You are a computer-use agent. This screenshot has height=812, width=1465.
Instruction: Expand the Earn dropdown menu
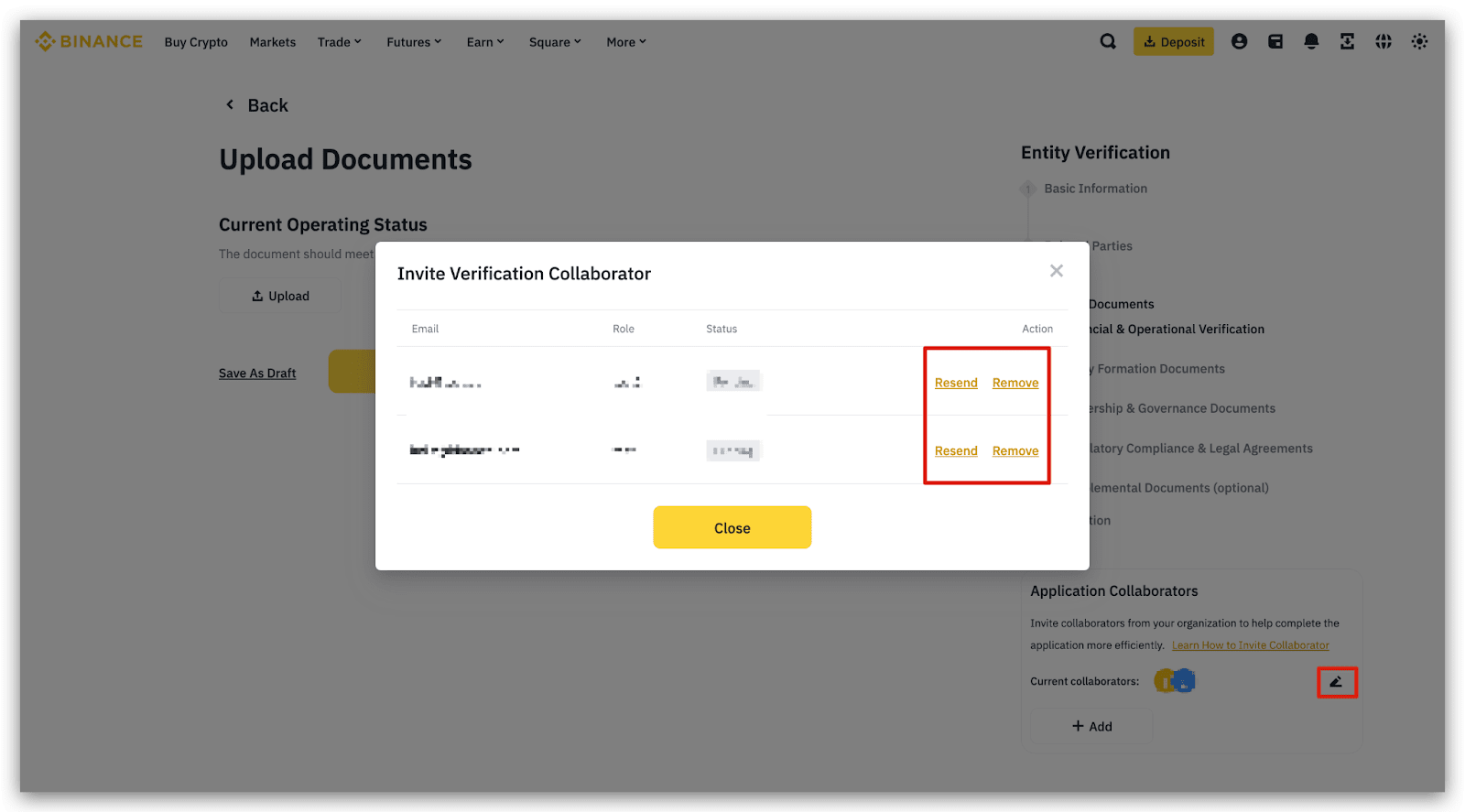click(485, 42)
